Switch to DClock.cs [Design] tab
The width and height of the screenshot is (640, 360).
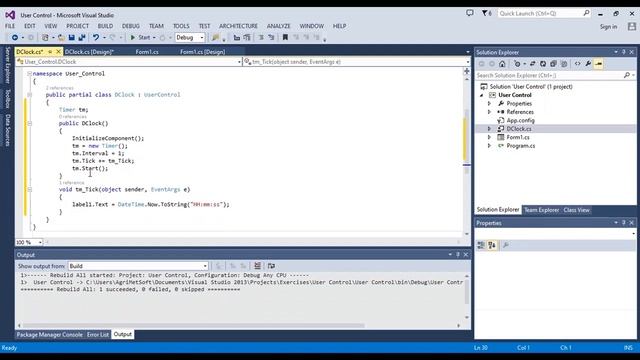point(89,52)
